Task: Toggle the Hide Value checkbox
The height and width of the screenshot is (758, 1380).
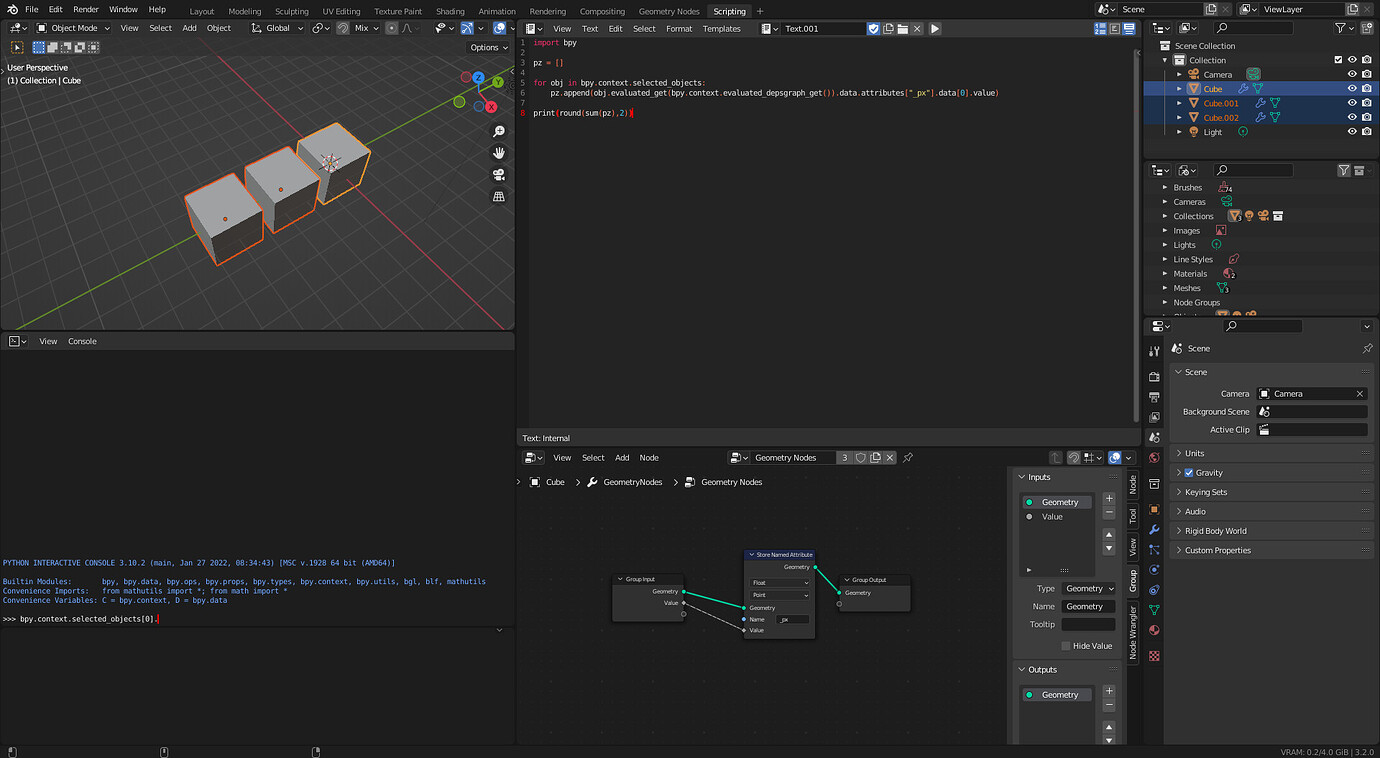Action: [1066, 646]
